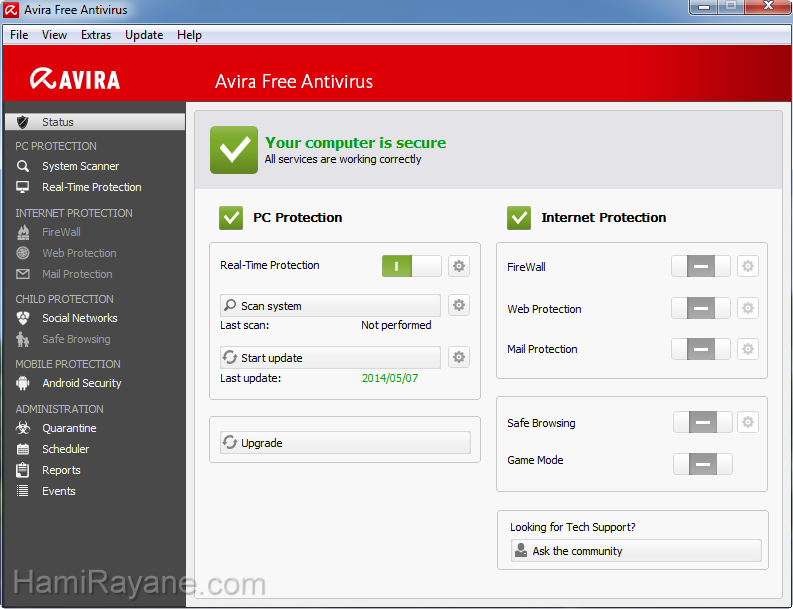
Task: Open FireWall settings gear
Action: pos(748,266)
